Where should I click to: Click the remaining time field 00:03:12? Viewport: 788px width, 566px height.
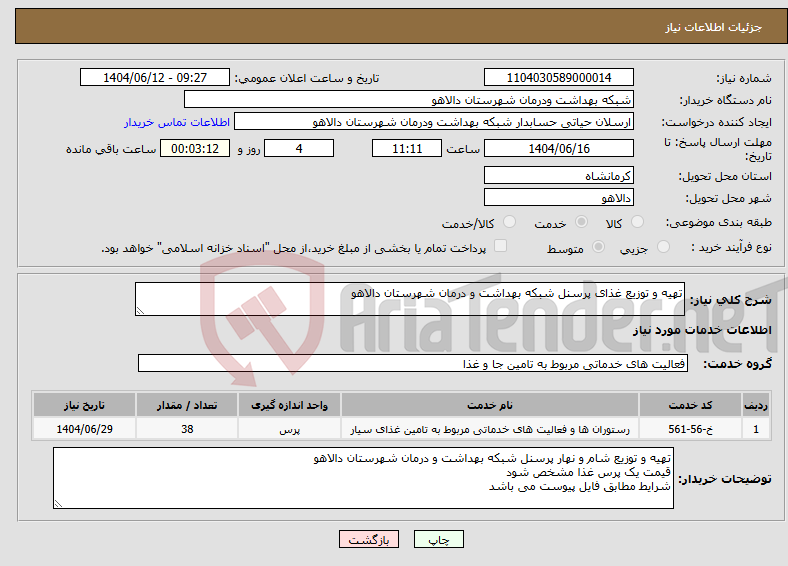coord(195,148)
